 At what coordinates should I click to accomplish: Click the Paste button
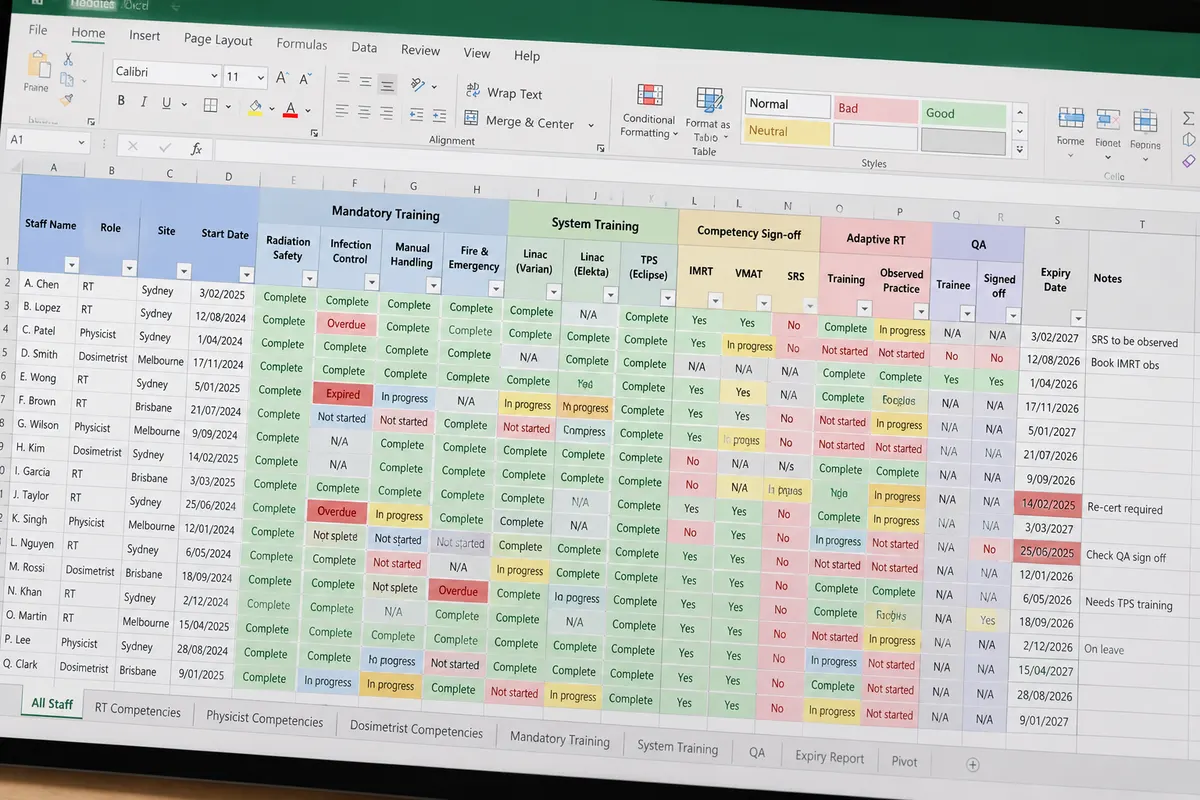[37, 73]
